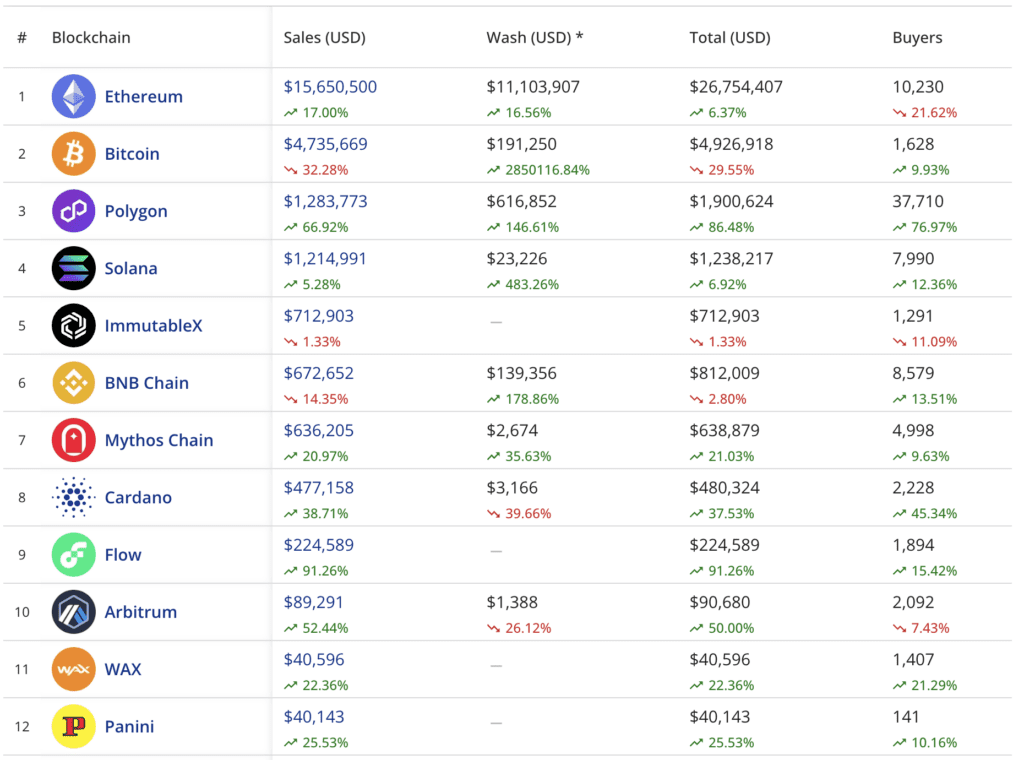Select Solana wash value $23,226
The image size is (1024, 760).
(x=517, y=259)
